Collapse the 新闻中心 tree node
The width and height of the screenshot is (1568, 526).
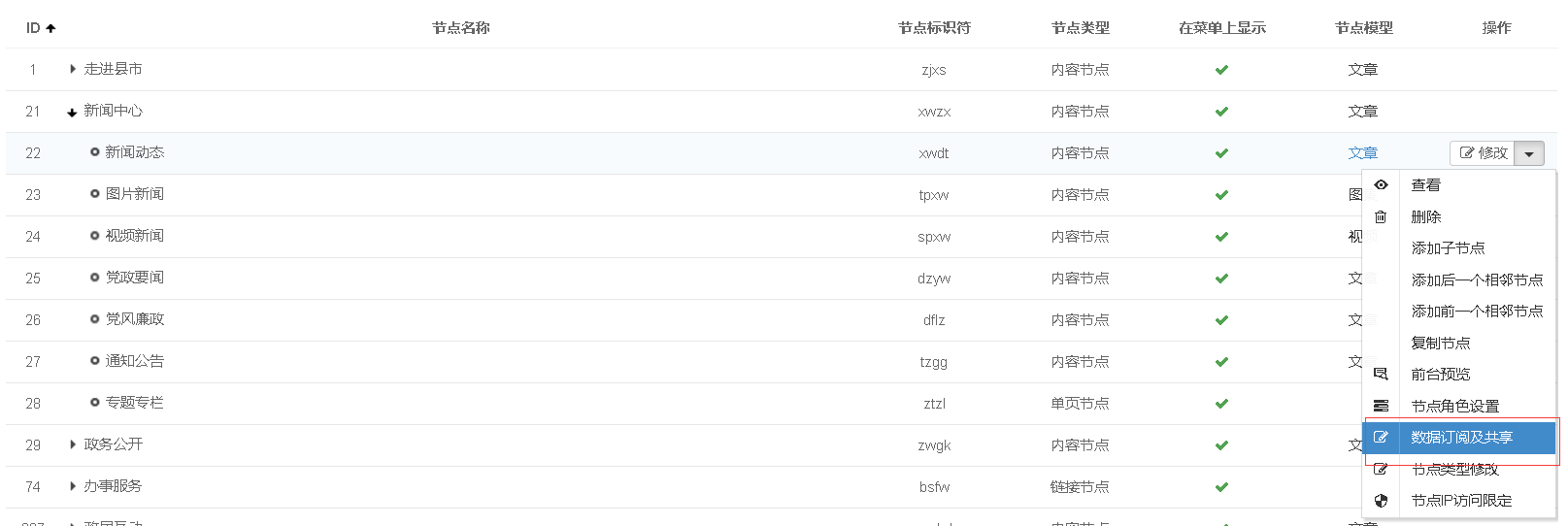[x=72, y=113]
